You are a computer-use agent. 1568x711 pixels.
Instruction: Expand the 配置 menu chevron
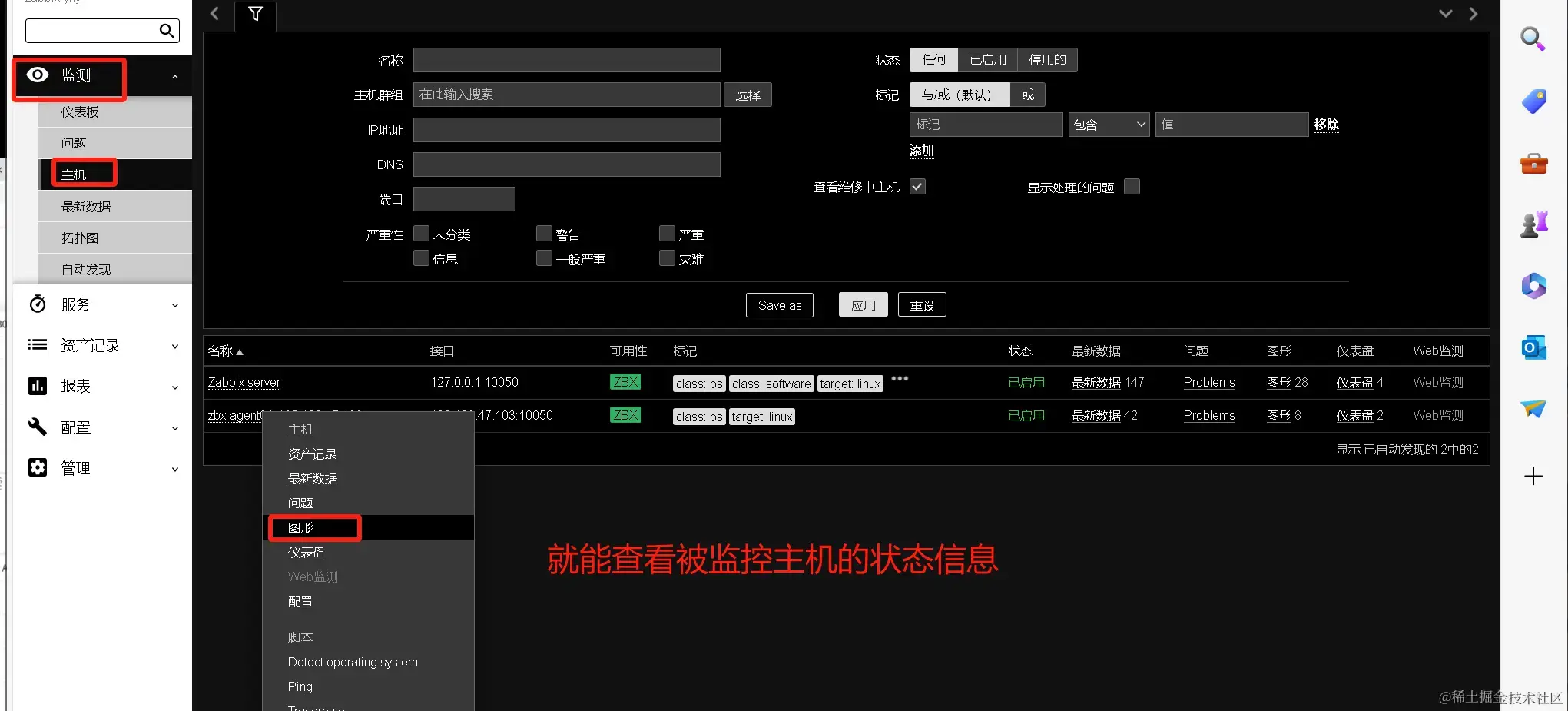point(175,427)
